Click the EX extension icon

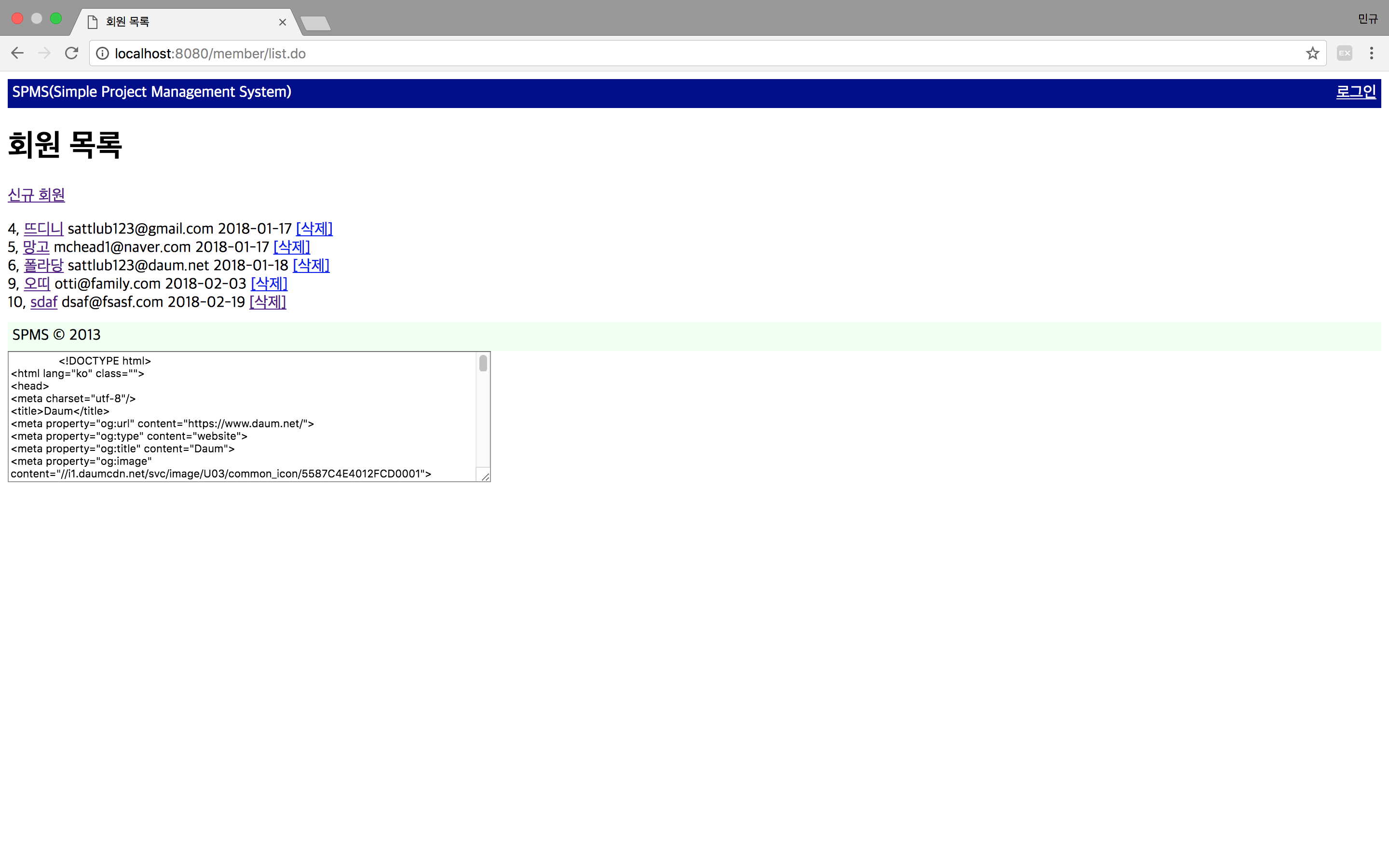[x=1344, y=54]
